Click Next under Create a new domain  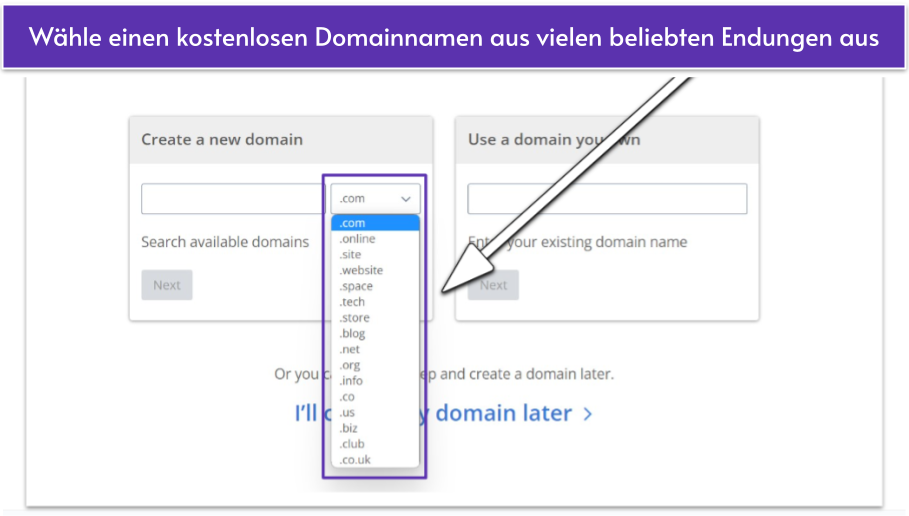coord(167,285)
